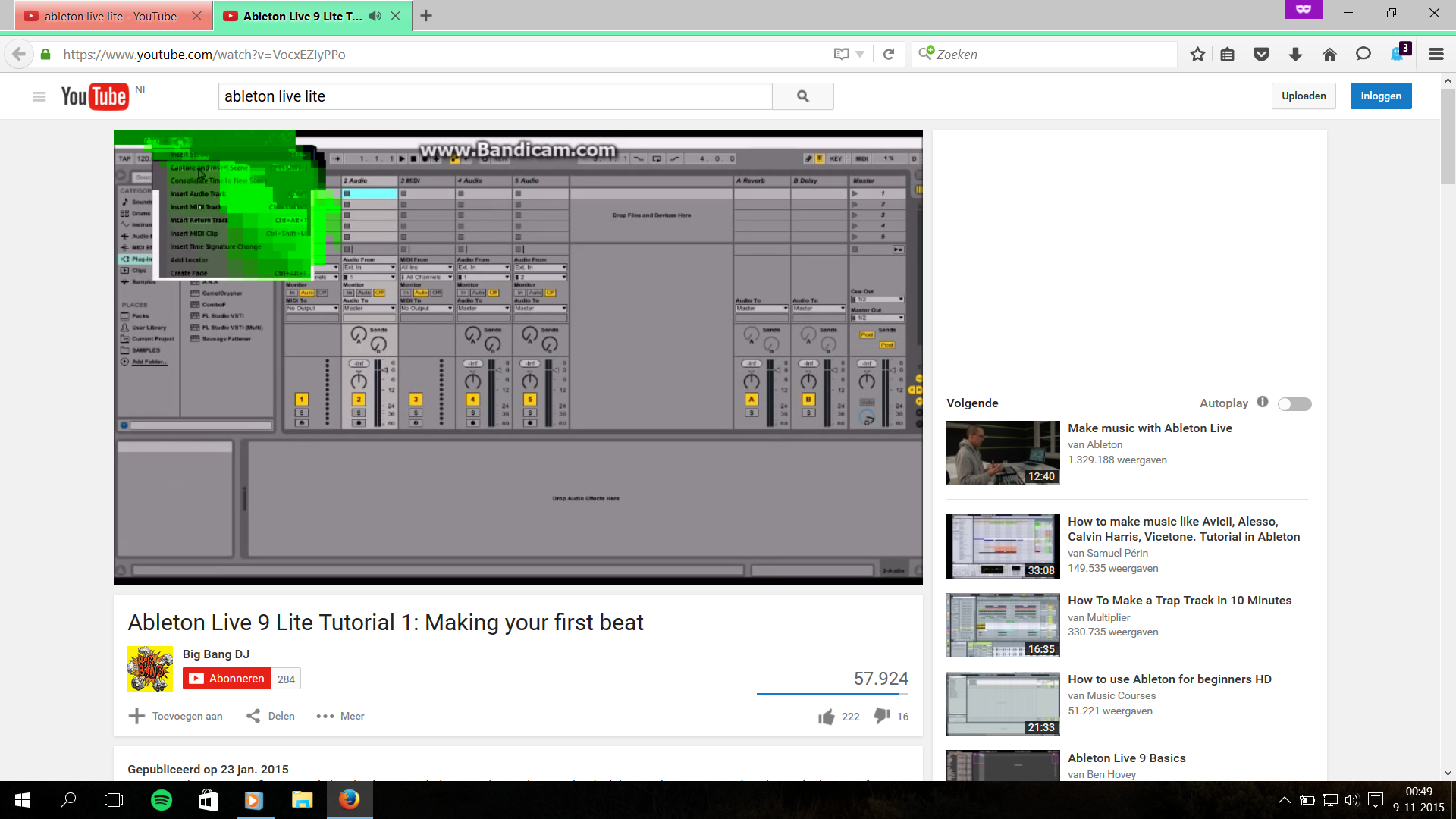Open Firefox downloads arrow icon
1456x819 pixels.
point(1295,55)
